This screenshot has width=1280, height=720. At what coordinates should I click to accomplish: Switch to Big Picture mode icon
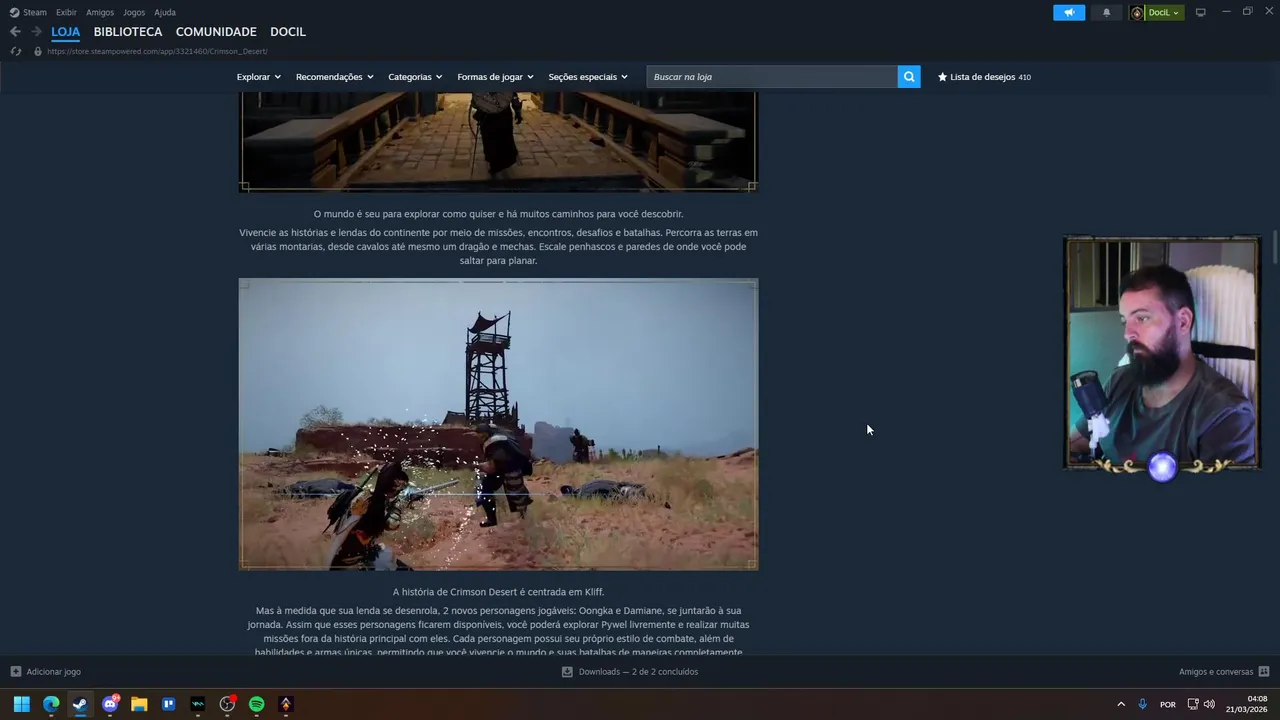1201,12
